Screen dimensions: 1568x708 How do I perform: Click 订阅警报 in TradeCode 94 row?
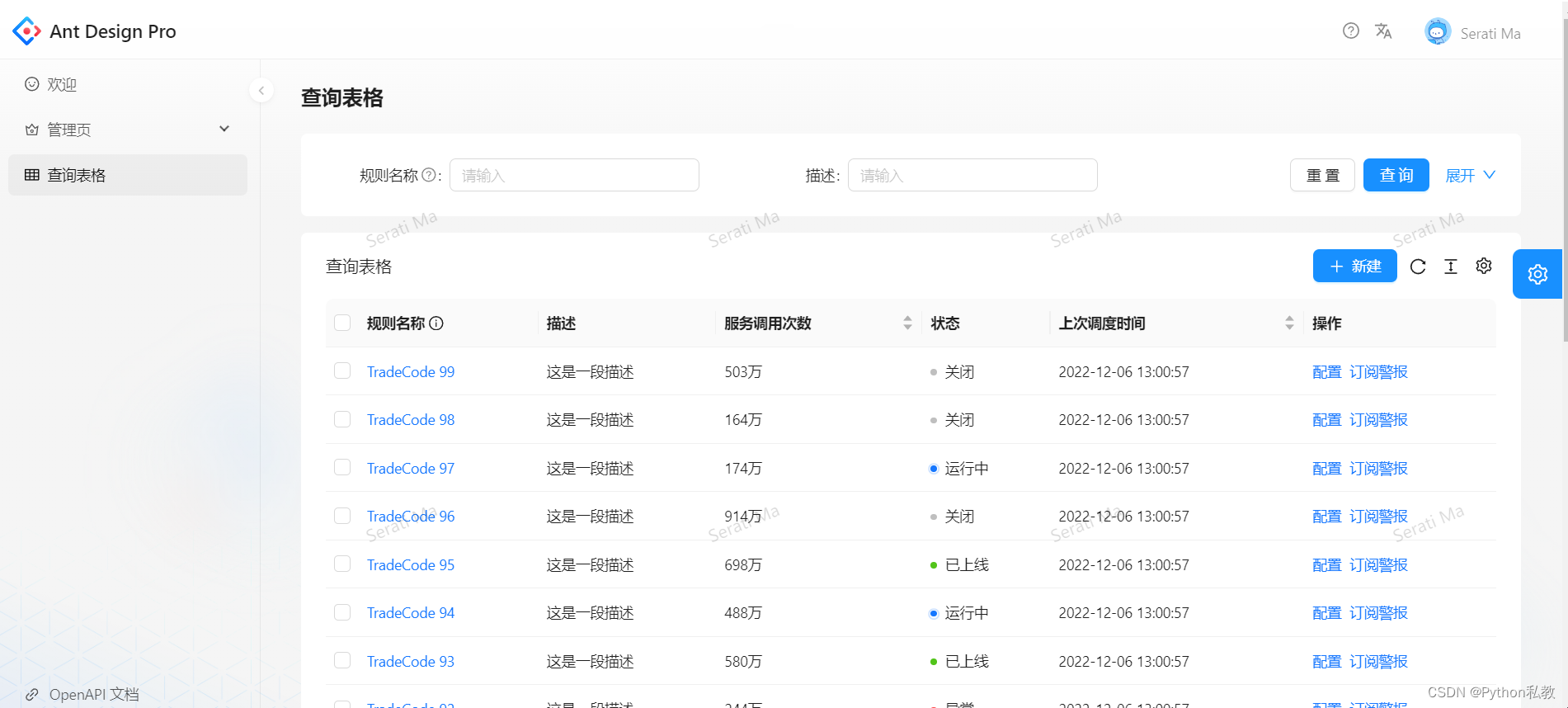(1378, 613)
